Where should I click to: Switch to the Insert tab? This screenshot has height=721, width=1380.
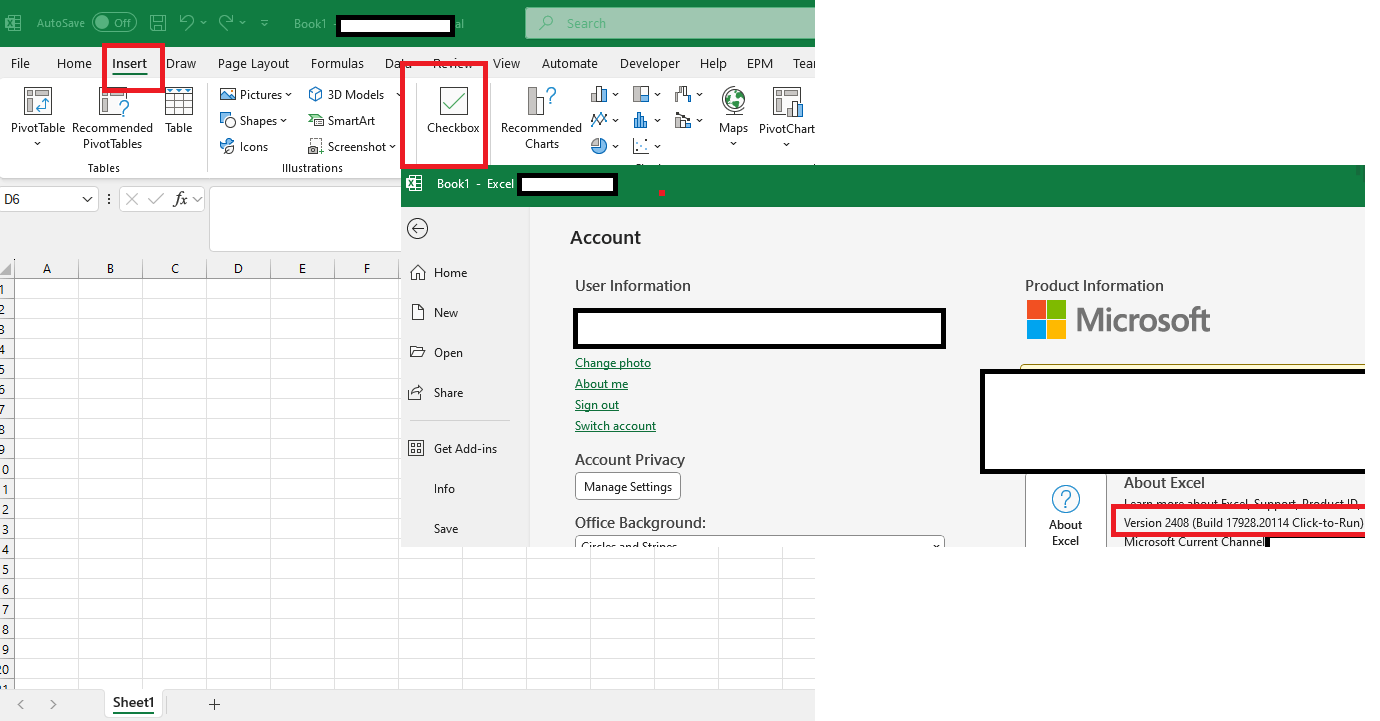(130, 63)
